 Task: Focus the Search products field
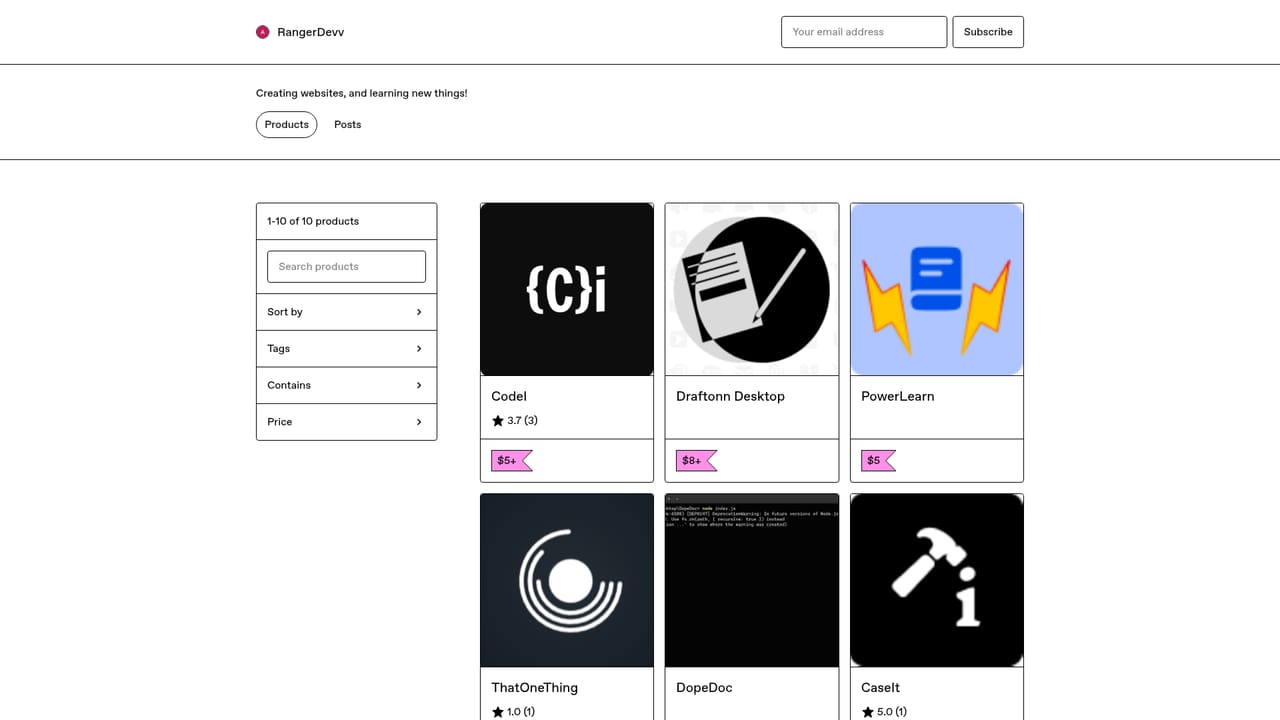tap(346, 267)
